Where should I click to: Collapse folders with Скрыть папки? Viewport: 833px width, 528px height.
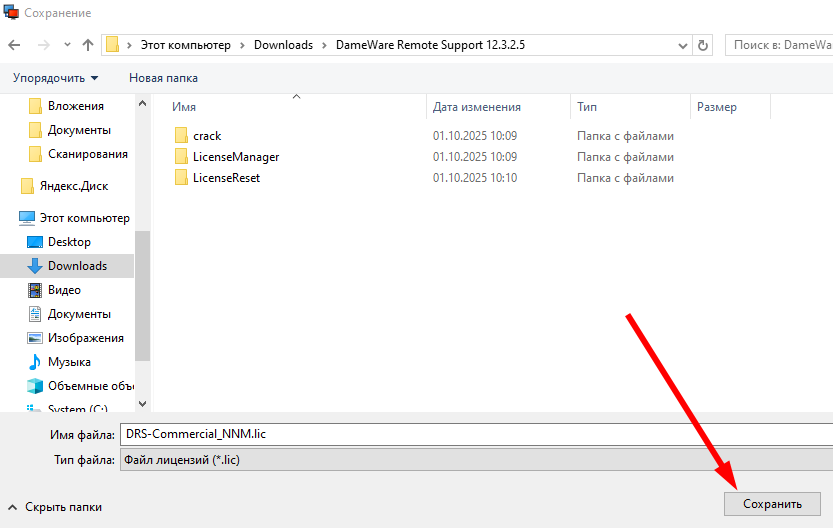tap(55, 507)
